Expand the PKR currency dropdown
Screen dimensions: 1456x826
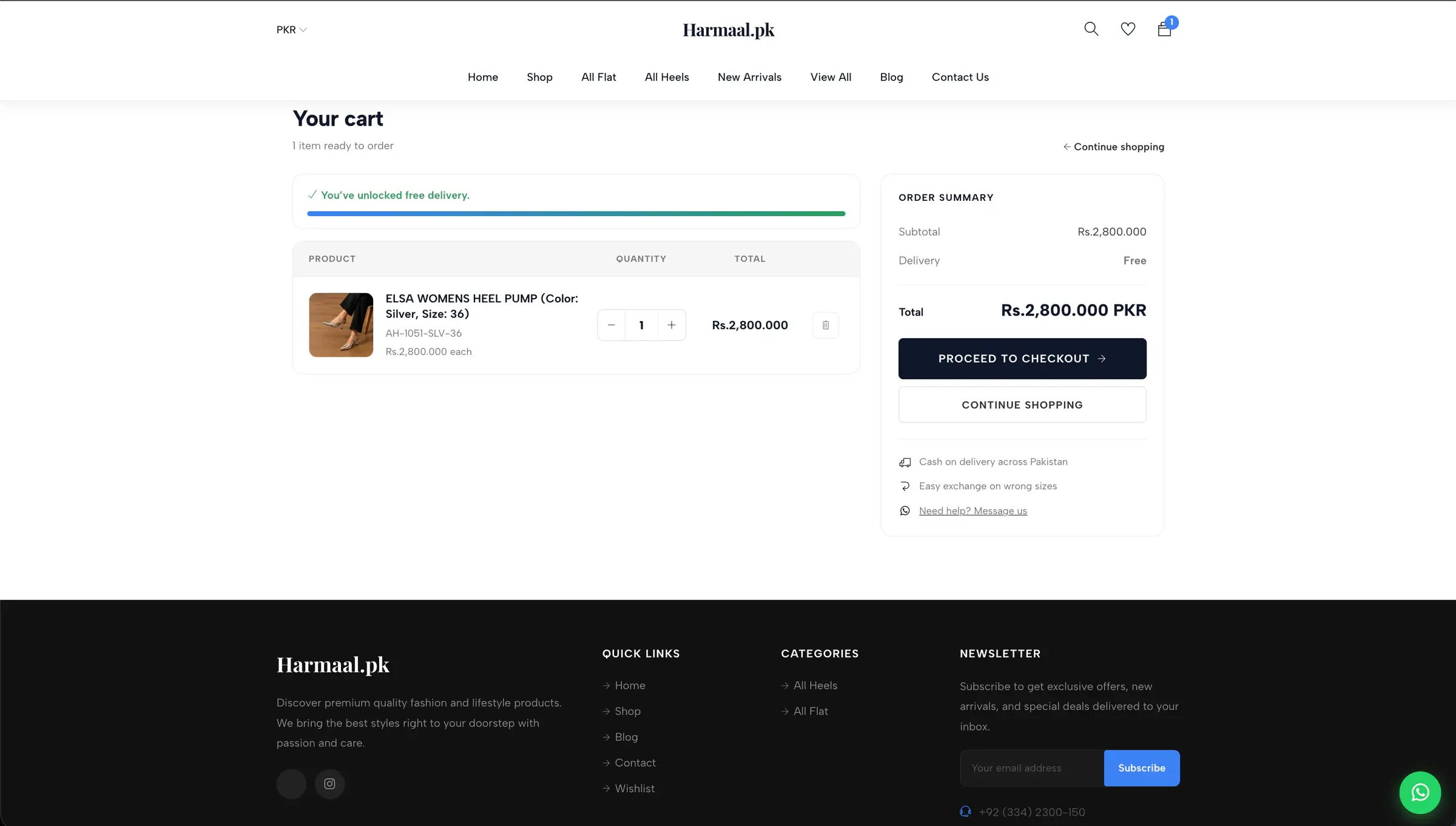[292, 30]
